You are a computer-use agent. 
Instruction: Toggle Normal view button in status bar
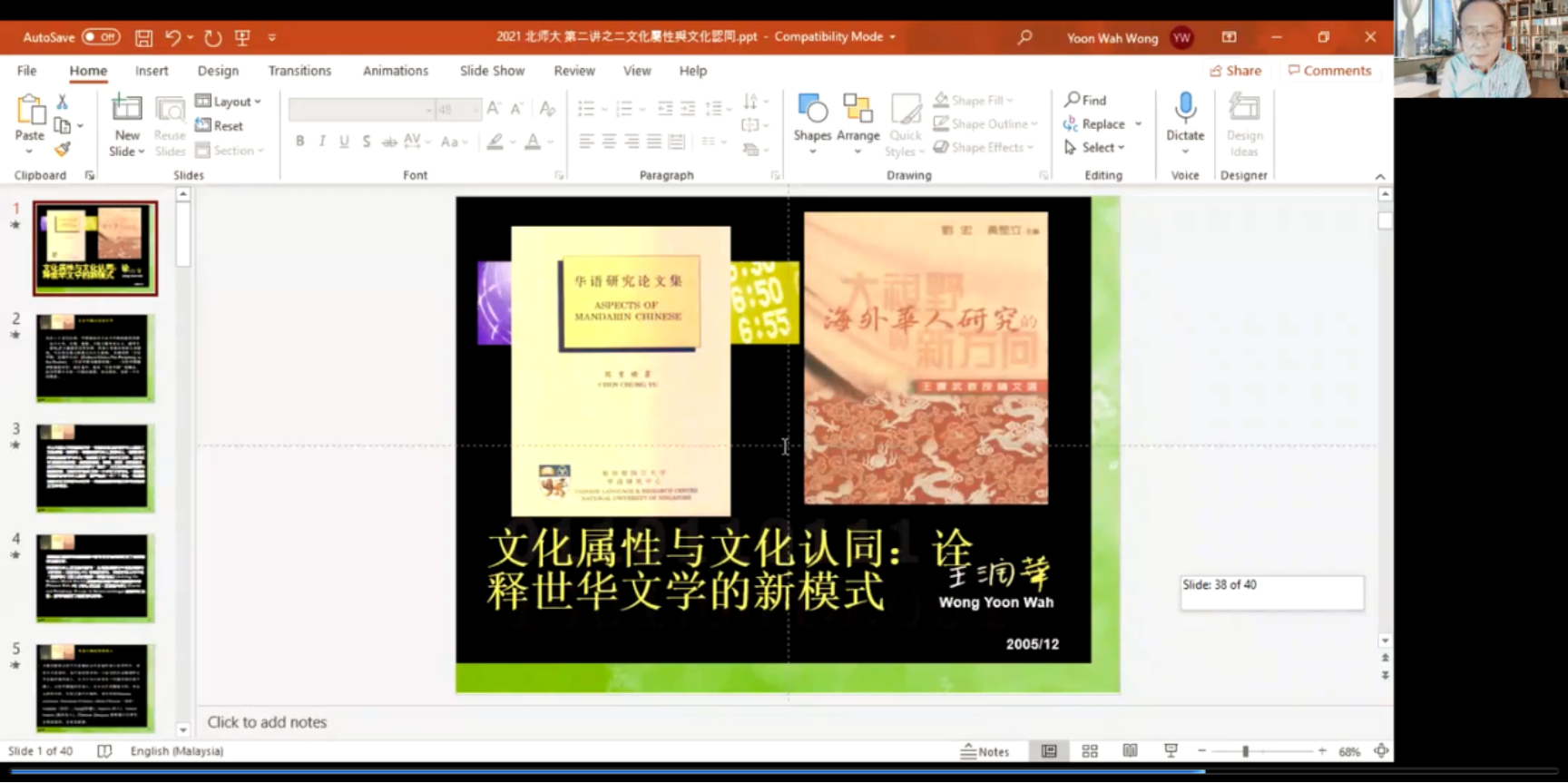[1049, 751]
